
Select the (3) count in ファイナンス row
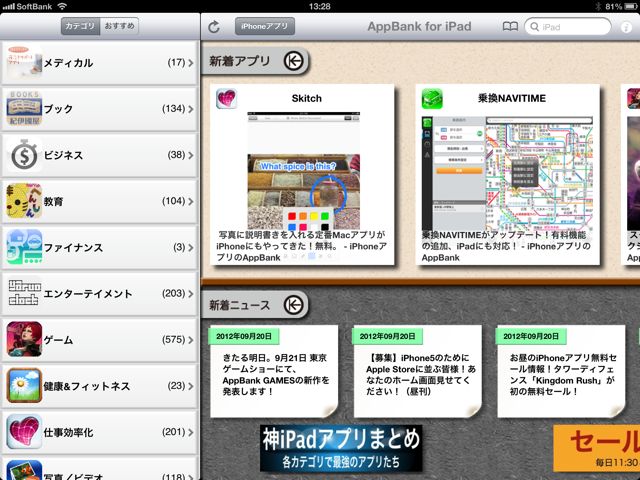pos(179,247)
